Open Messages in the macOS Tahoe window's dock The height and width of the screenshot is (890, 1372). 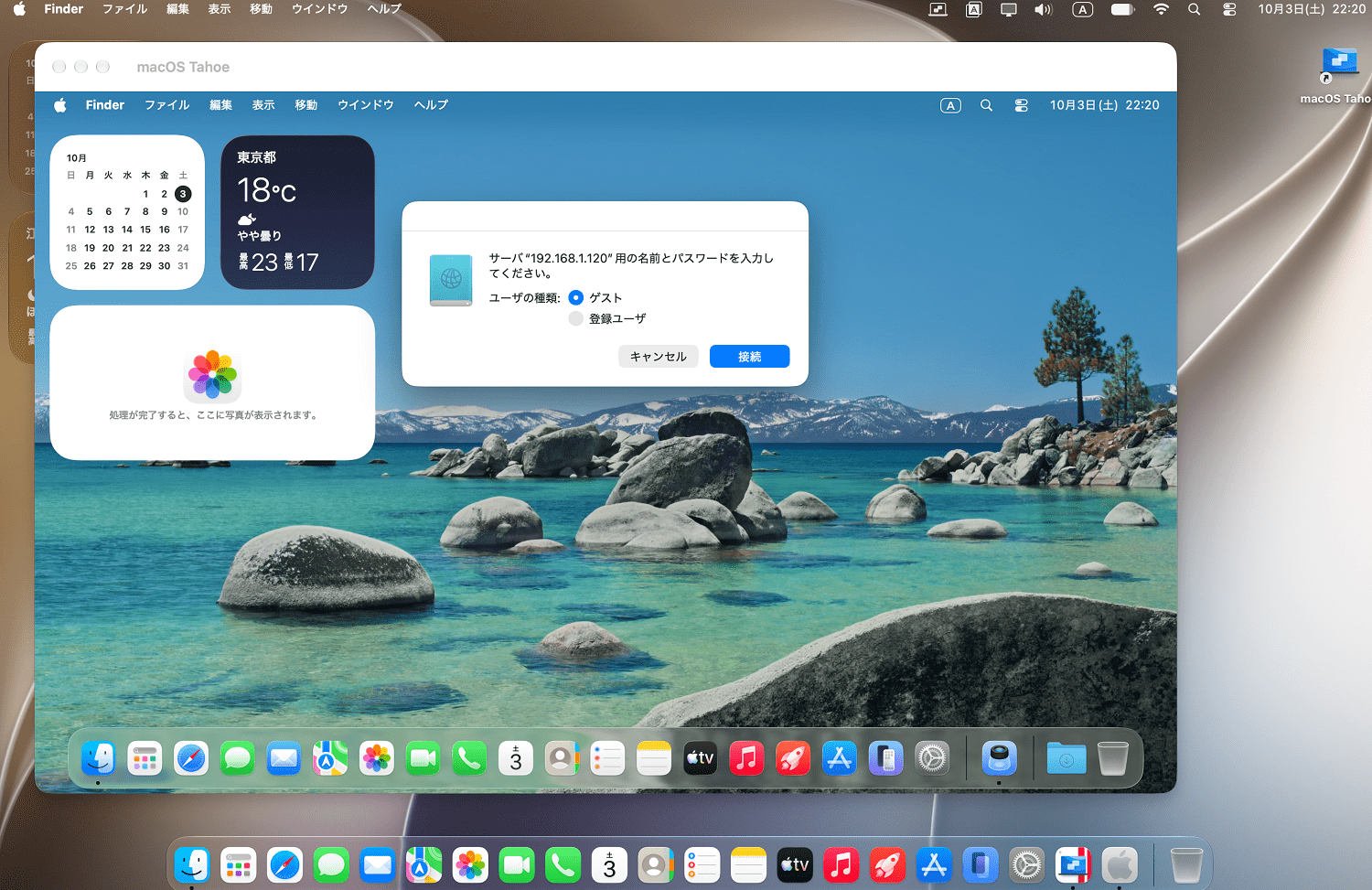click(238, 758)
